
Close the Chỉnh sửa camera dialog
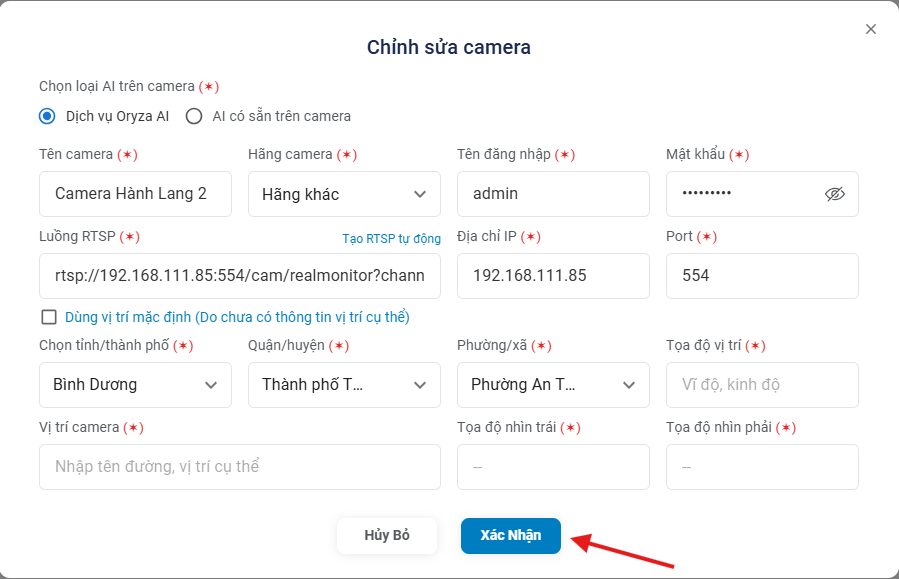pyautogui.click(x=870, y=29)
